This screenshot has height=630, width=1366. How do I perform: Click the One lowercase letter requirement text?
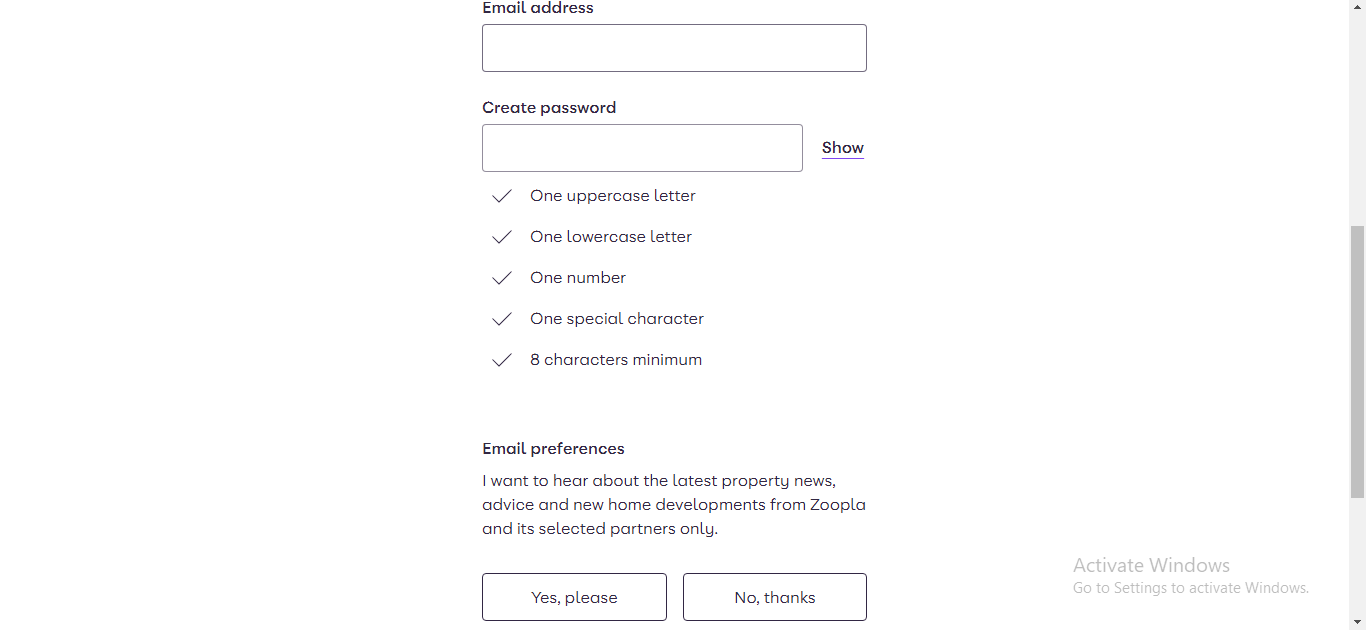point(611,237)
